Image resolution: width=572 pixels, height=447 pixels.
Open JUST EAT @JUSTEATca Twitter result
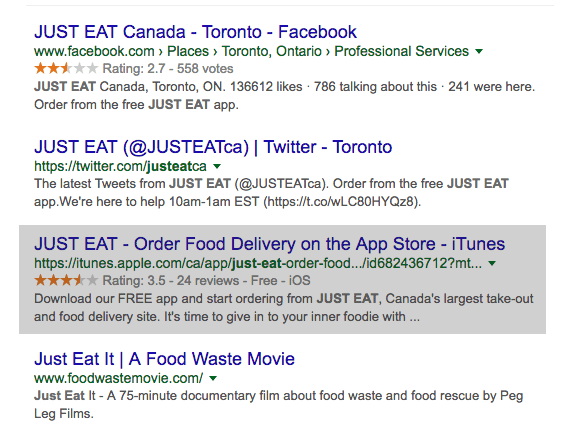point(213,147)
